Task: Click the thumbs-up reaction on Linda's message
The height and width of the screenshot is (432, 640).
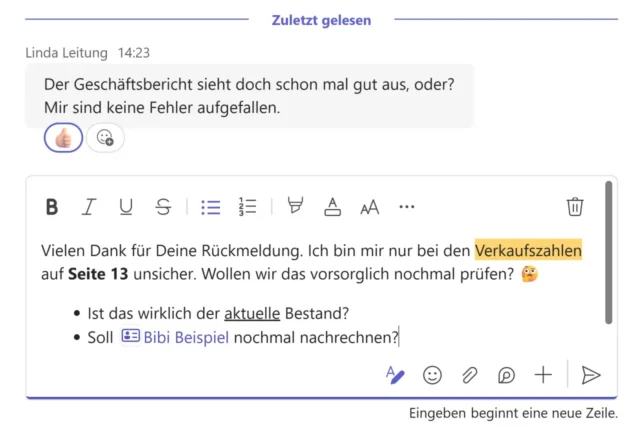Action: pos(63,138)
